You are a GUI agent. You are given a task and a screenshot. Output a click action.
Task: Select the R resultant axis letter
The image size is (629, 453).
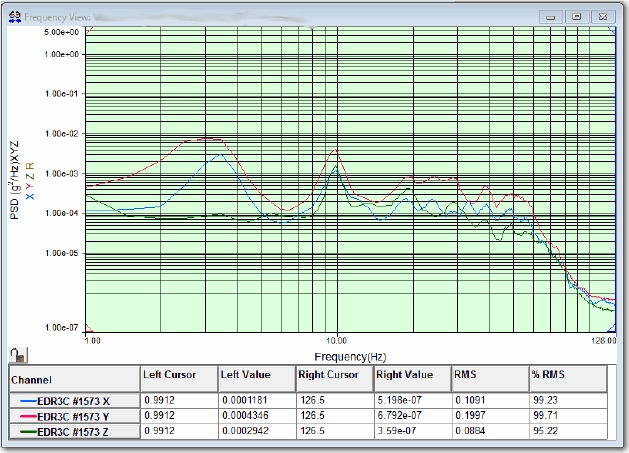coord(30,164)
